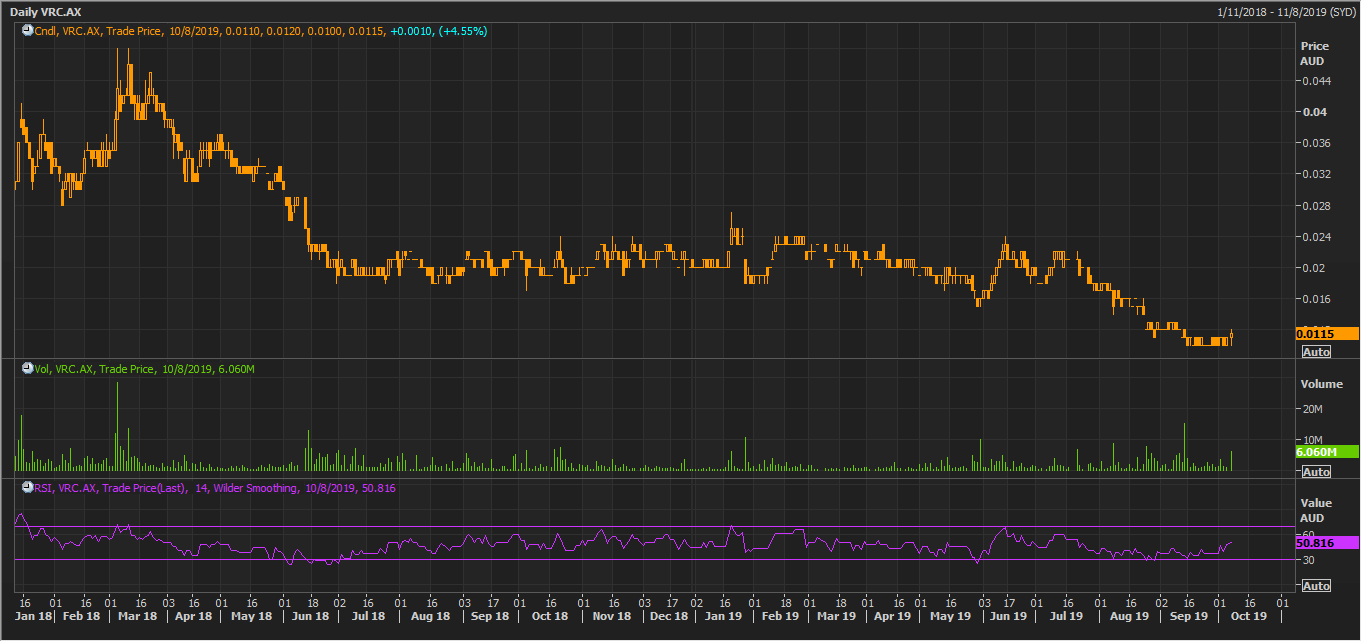Click the Mar 18 label on time axis
Screen dimensions: 1362x642
[138, 617]
